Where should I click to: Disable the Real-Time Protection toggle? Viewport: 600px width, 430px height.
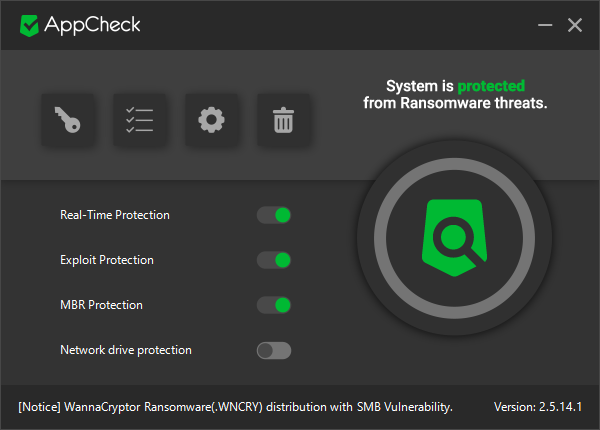274,215
